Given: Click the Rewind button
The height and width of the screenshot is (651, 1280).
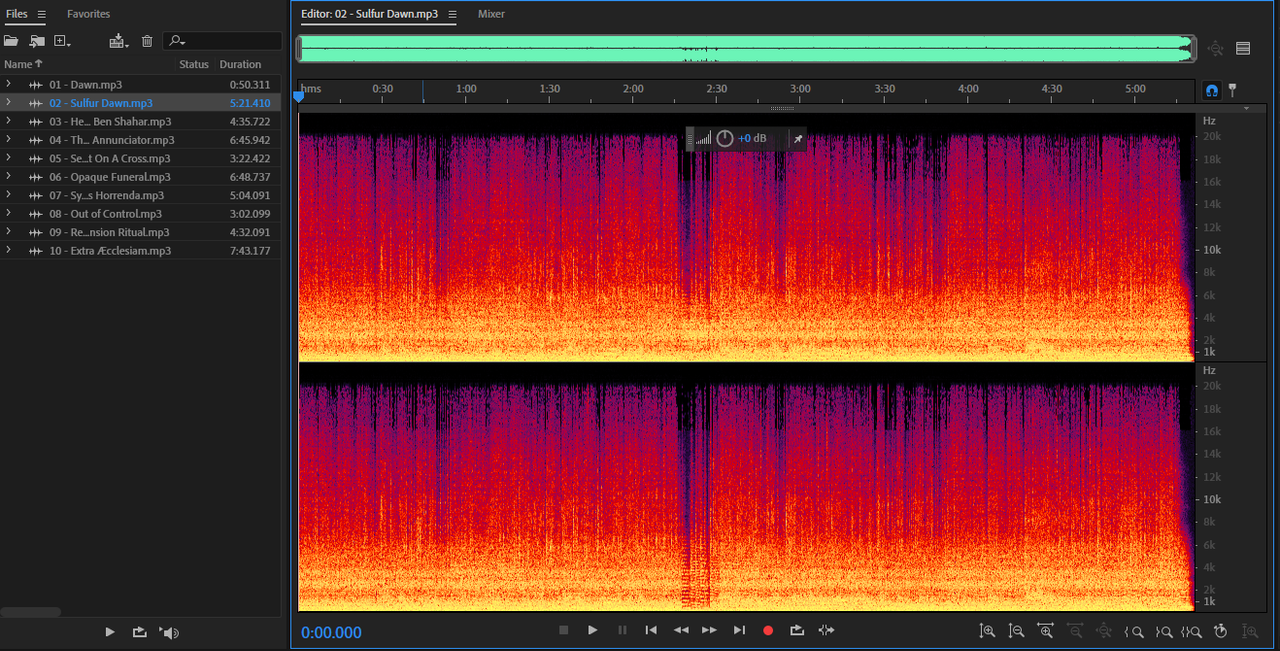Looking at the screenshot, I should click(681, 630).
